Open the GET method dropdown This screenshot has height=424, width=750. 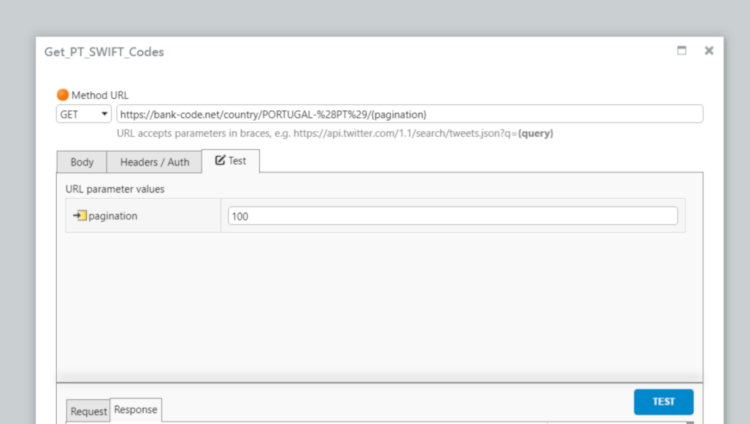84,114
